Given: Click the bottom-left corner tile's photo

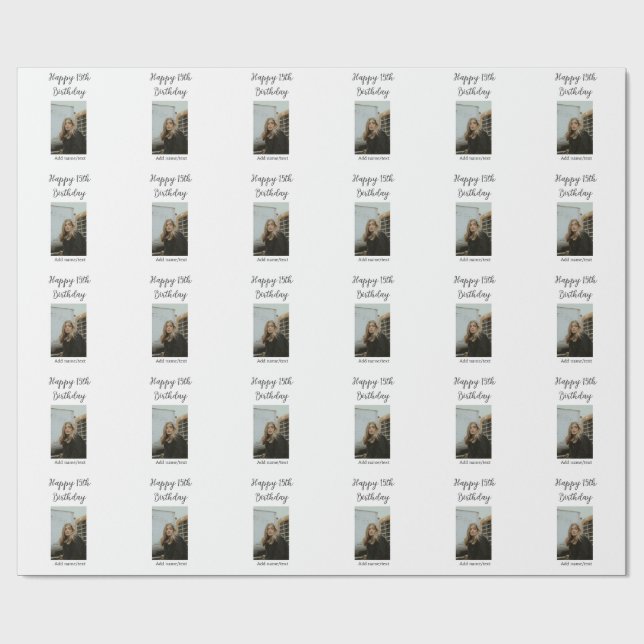Looking at the screenshot, I should pyautogui.click(x=68, y=533).
